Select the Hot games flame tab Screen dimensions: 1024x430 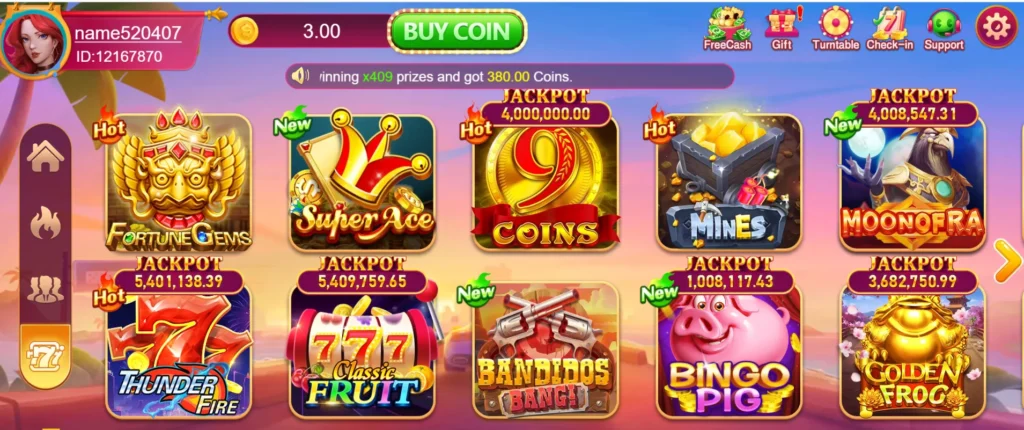[46, 223]
